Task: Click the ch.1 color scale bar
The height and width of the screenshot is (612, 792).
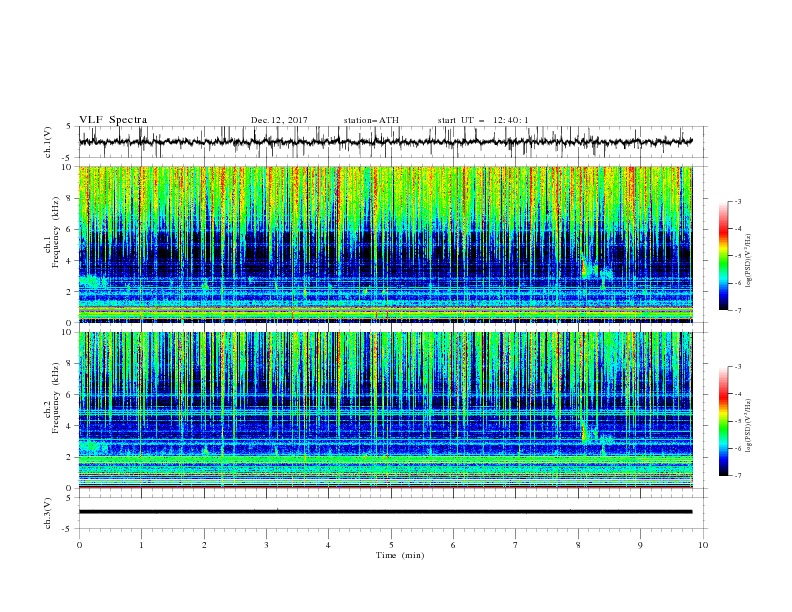Action: pos(724,256)
